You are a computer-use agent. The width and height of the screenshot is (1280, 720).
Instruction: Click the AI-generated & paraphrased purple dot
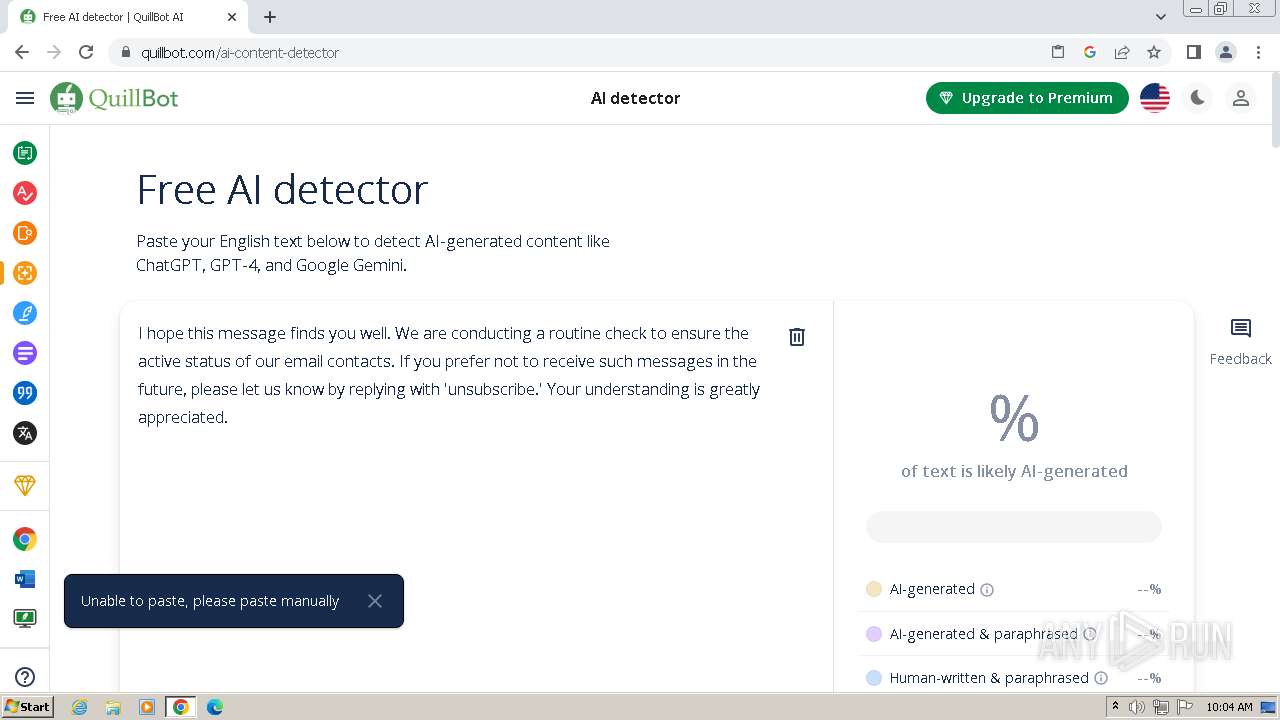point(874,634)
